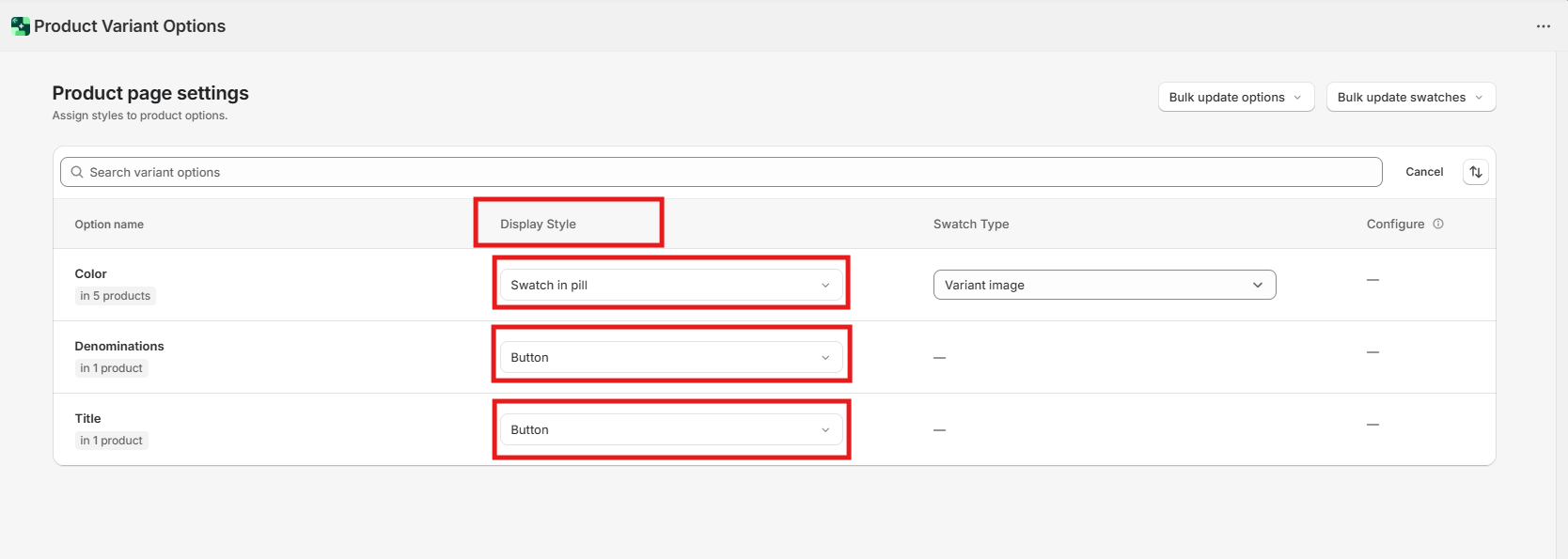The width and height of the screenshot is (1568, 559).
Task: Click 'in 1 product' badge under Denominations
Action: [111, 368]
